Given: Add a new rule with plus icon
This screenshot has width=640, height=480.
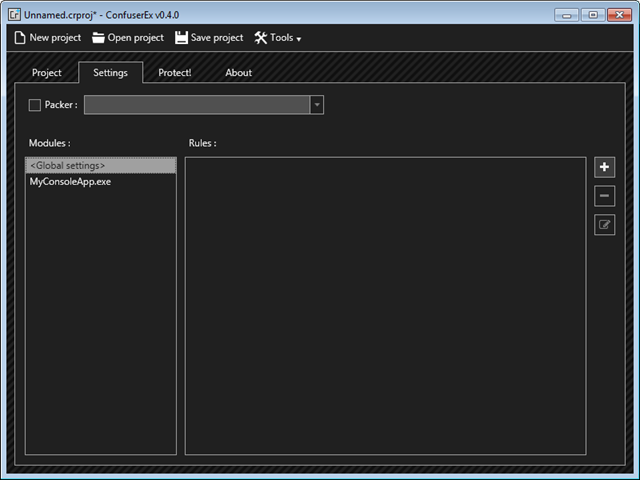Looking at the screenshot, I should tap(604, 167).
